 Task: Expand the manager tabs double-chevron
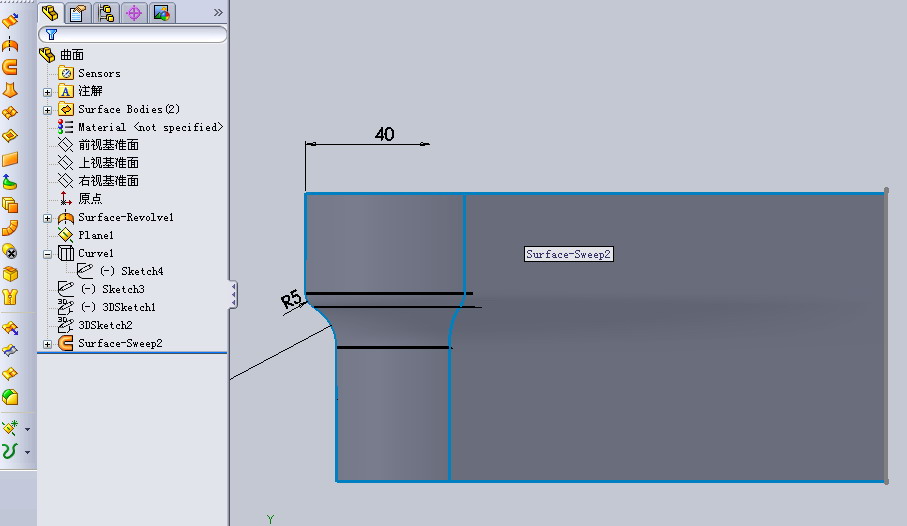[218, 12]
